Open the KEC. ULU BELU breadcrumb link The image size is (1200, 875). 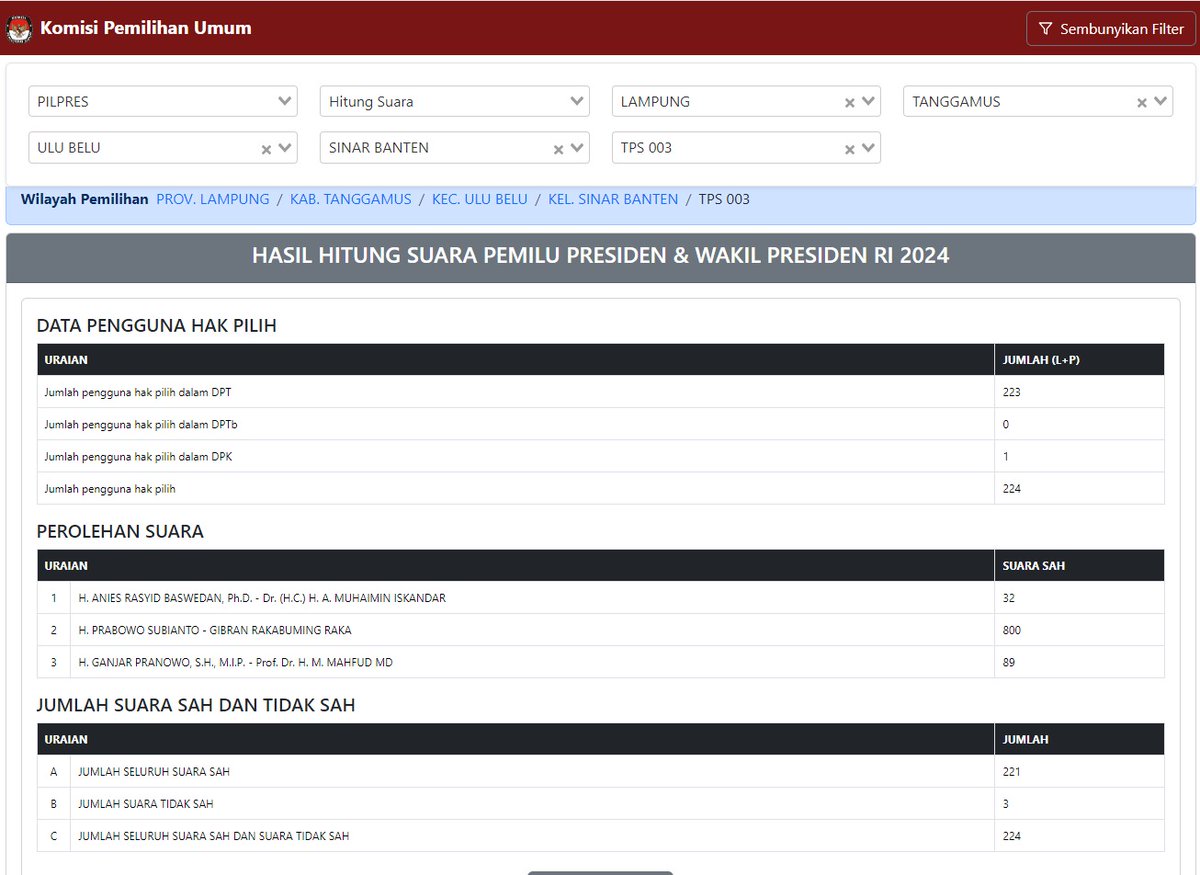[x=480, y=199]
